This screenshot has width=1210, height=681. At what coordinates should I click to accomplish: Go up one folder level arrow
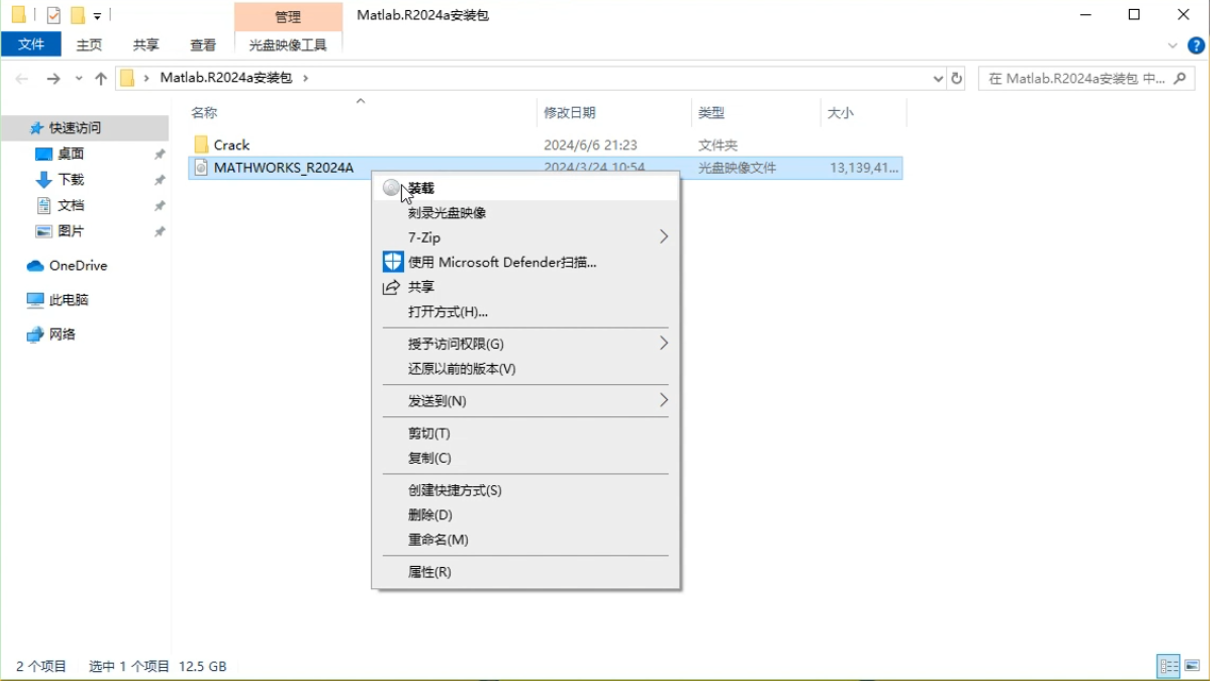tap(101, 78)
